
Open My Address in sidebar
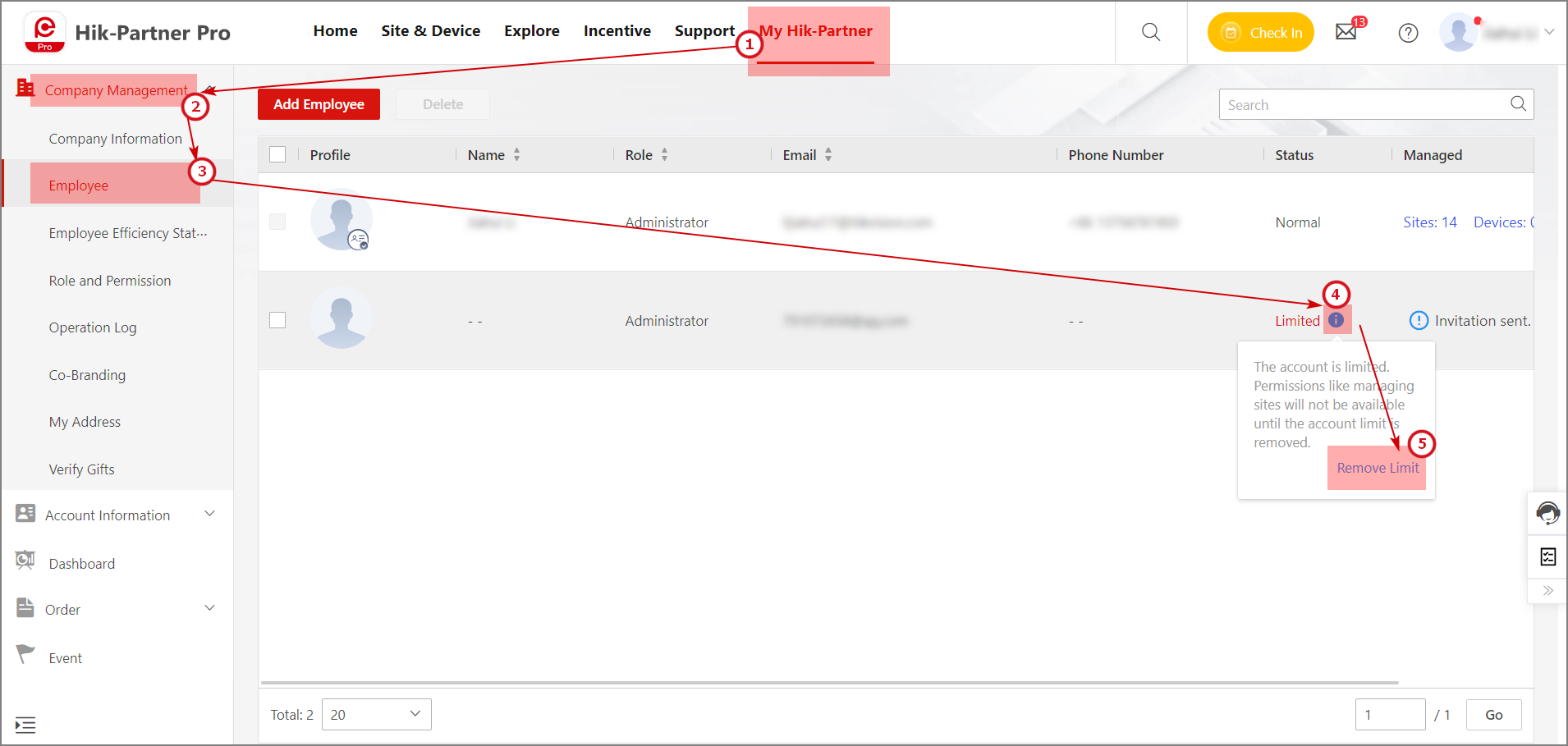click(85, 422)
